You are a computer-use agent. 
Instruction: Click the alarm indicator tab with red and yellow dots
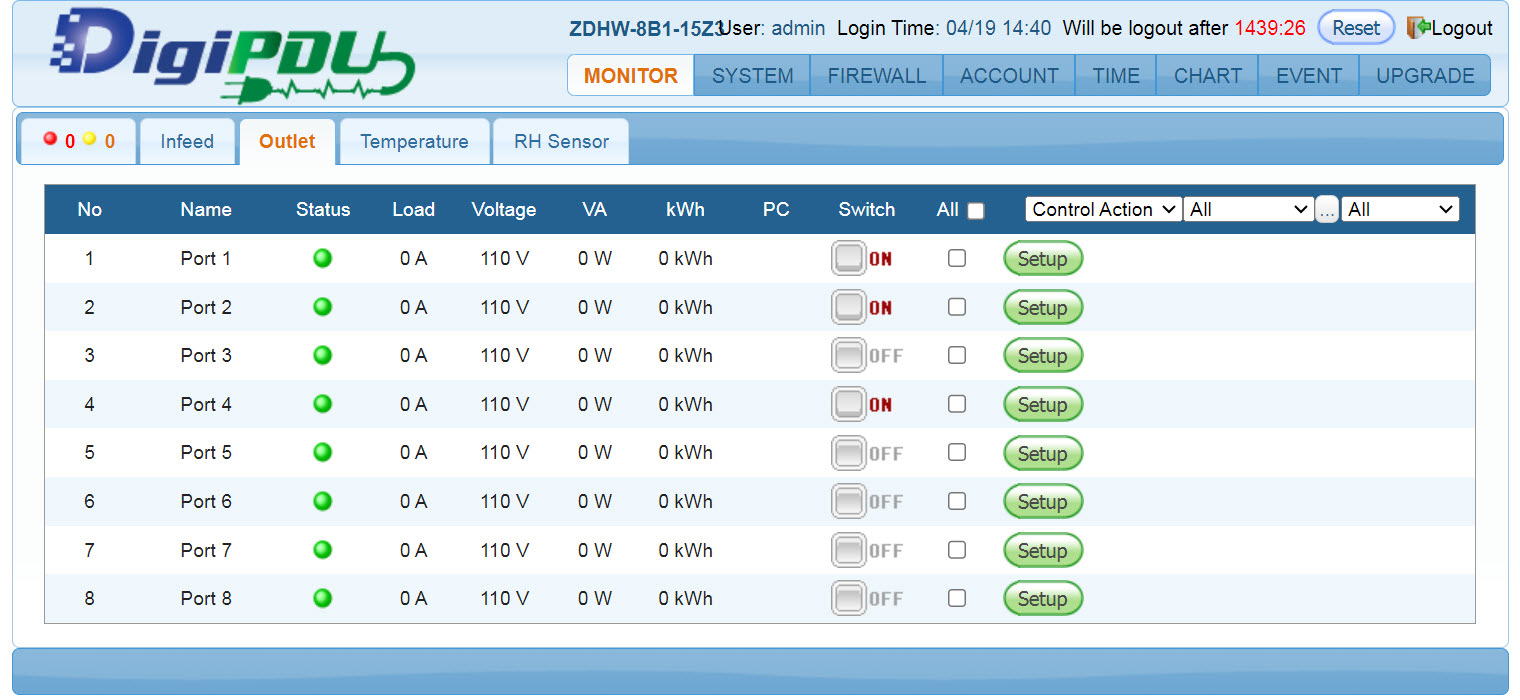click(78, 141)
